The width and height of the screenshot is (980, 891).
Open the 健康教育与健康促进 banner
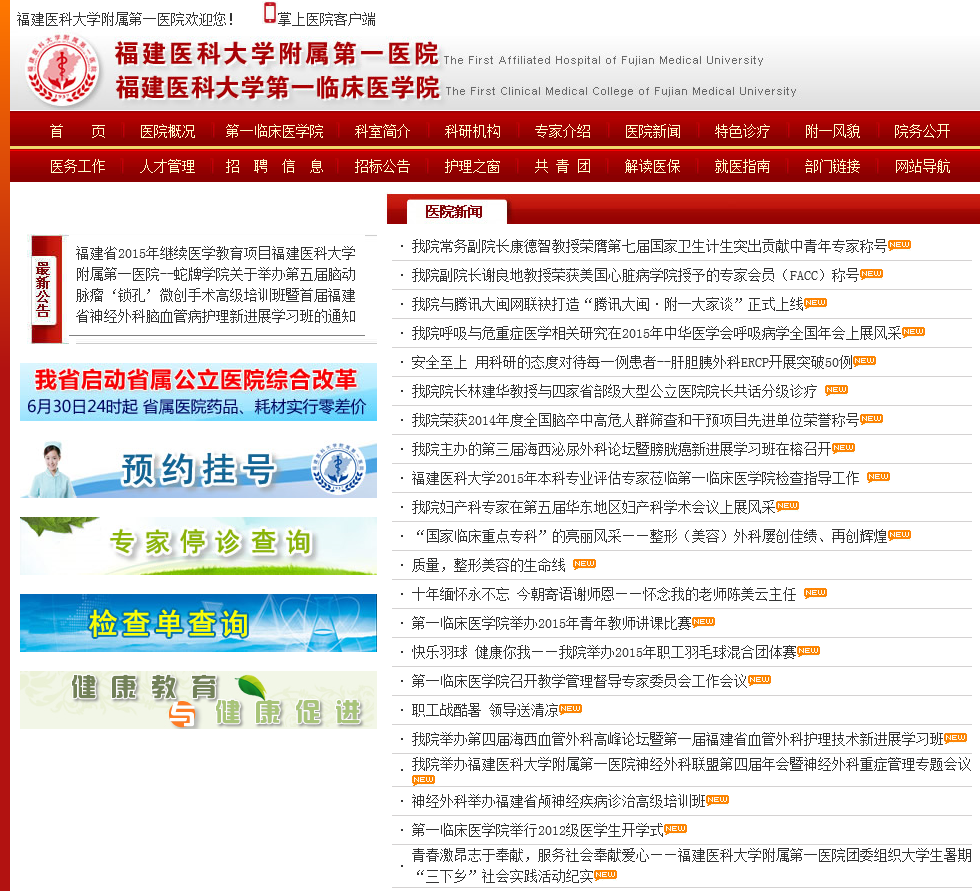point(198,700)
